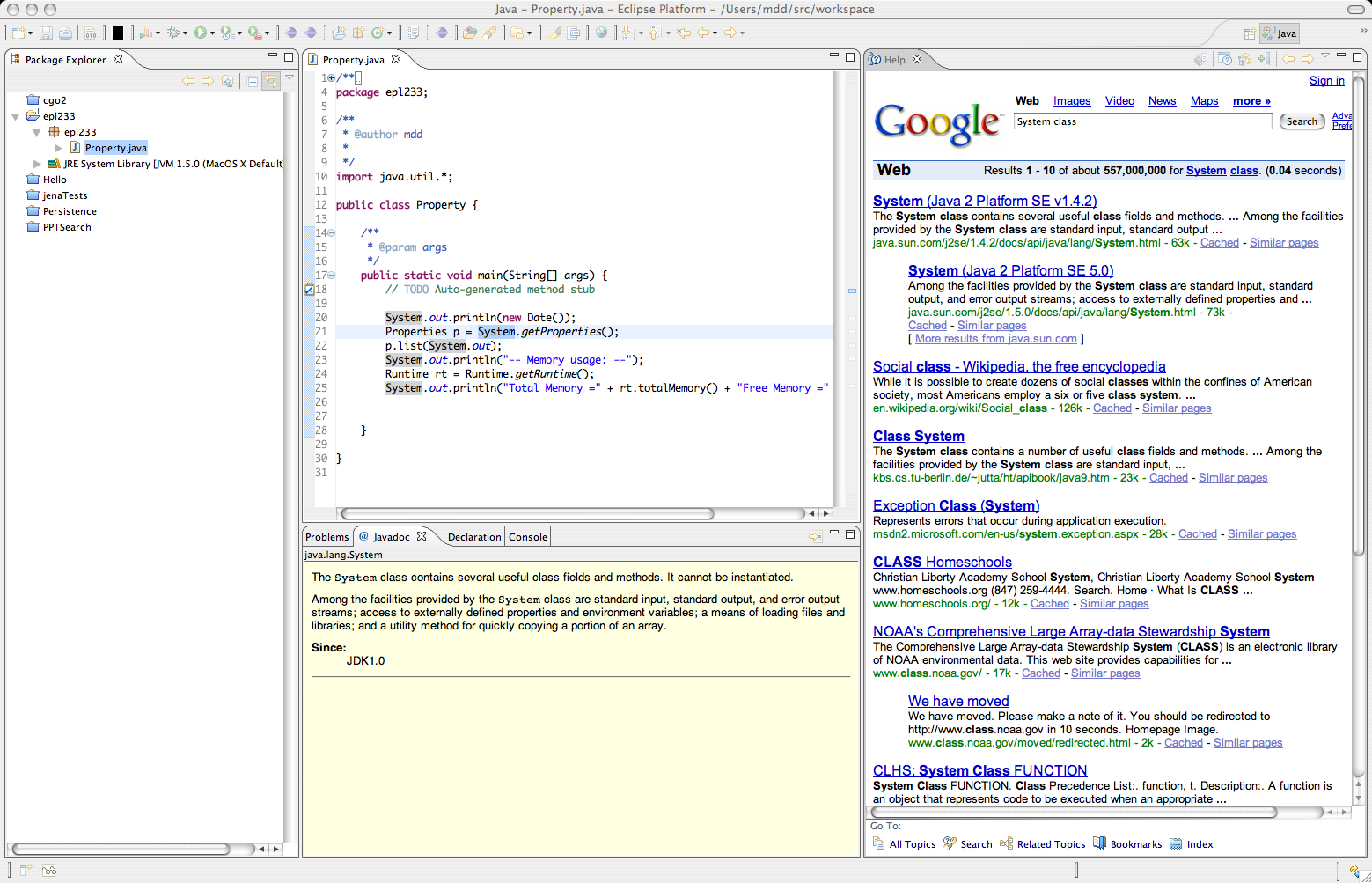
Task: Switch to the Console tab
Action: tap(528, 537)
